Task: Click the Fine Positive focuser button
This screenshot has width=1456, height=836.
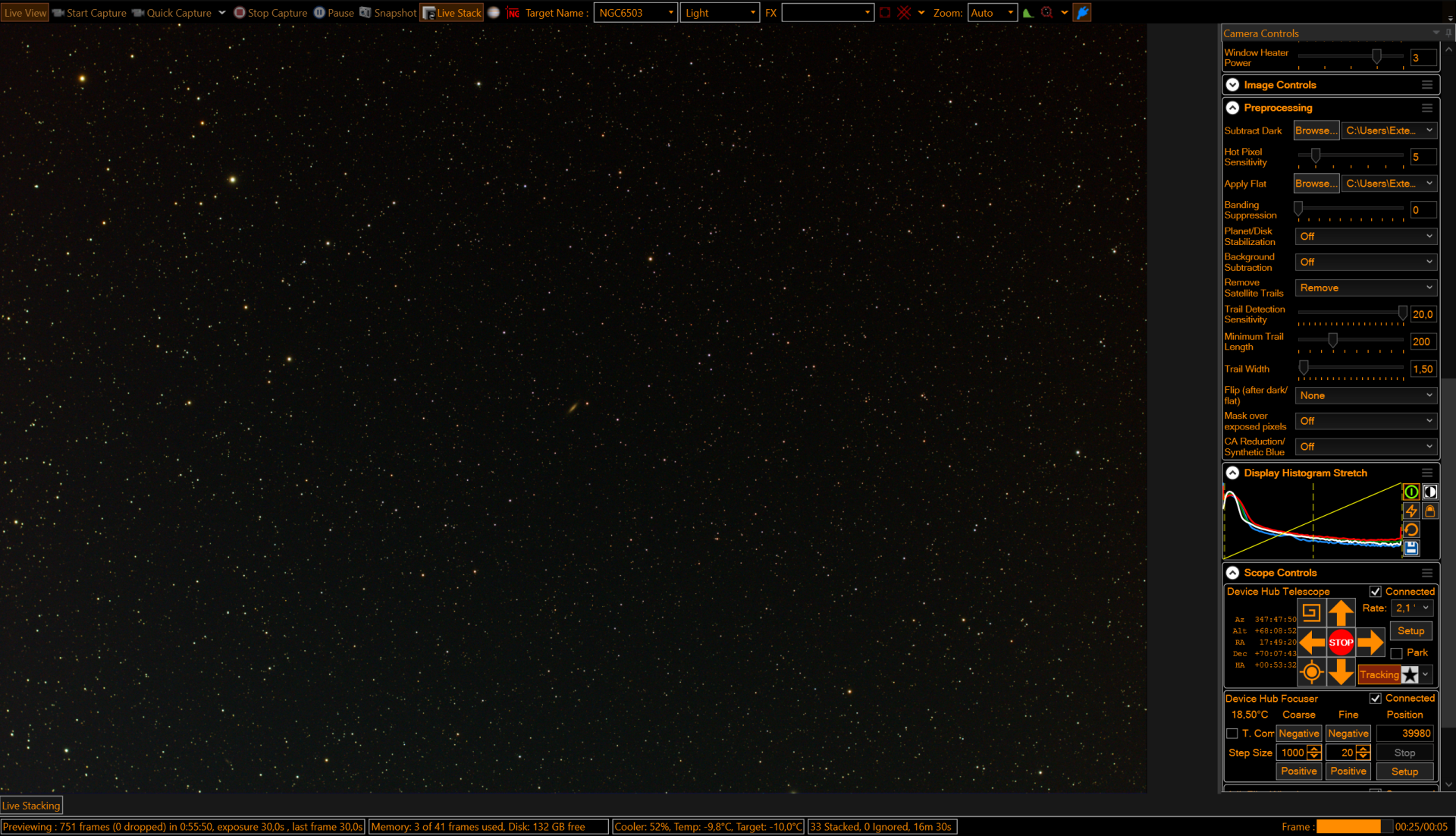Action: pyautogui.click(x=1348, y=772)
